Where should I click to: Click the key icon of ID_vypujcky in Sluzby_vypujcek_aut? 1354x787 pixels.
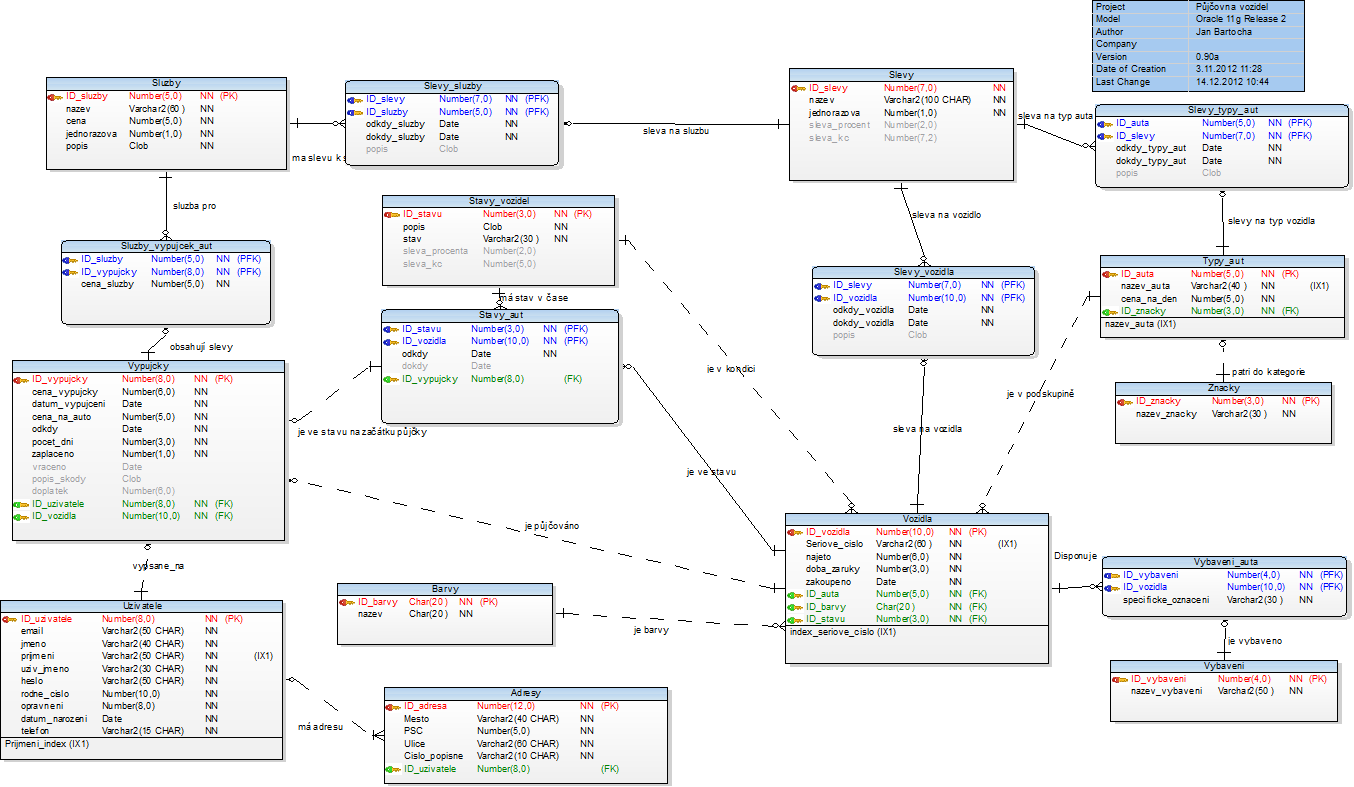[70, 272]
